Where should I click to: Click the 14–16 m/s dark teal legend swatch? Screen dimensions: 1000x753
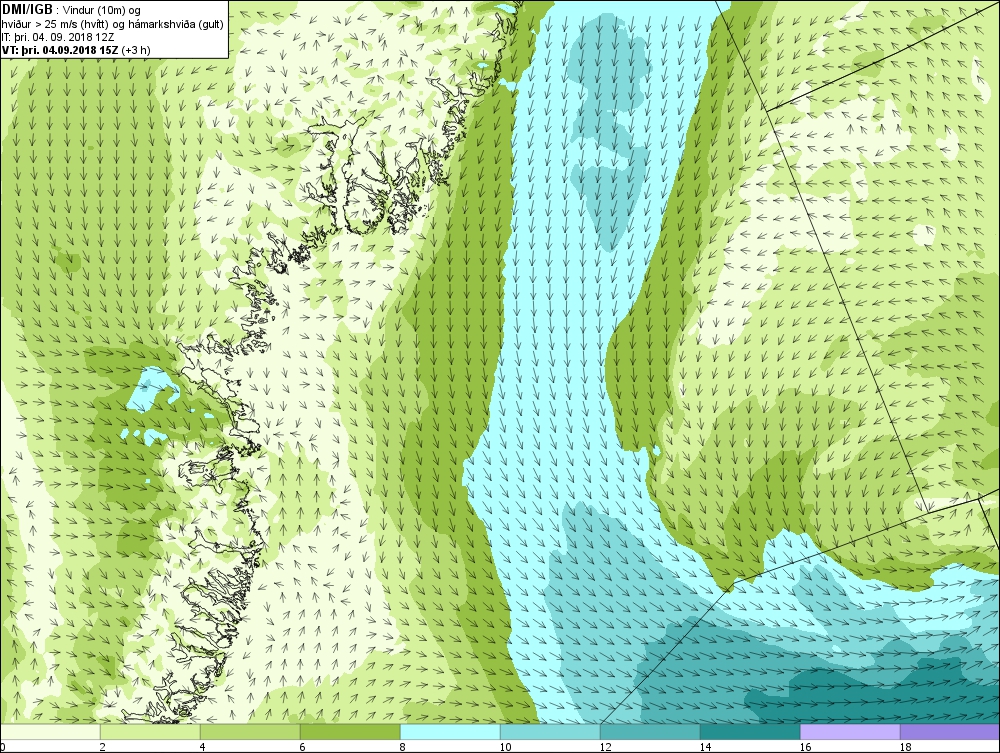pos(750,731)
